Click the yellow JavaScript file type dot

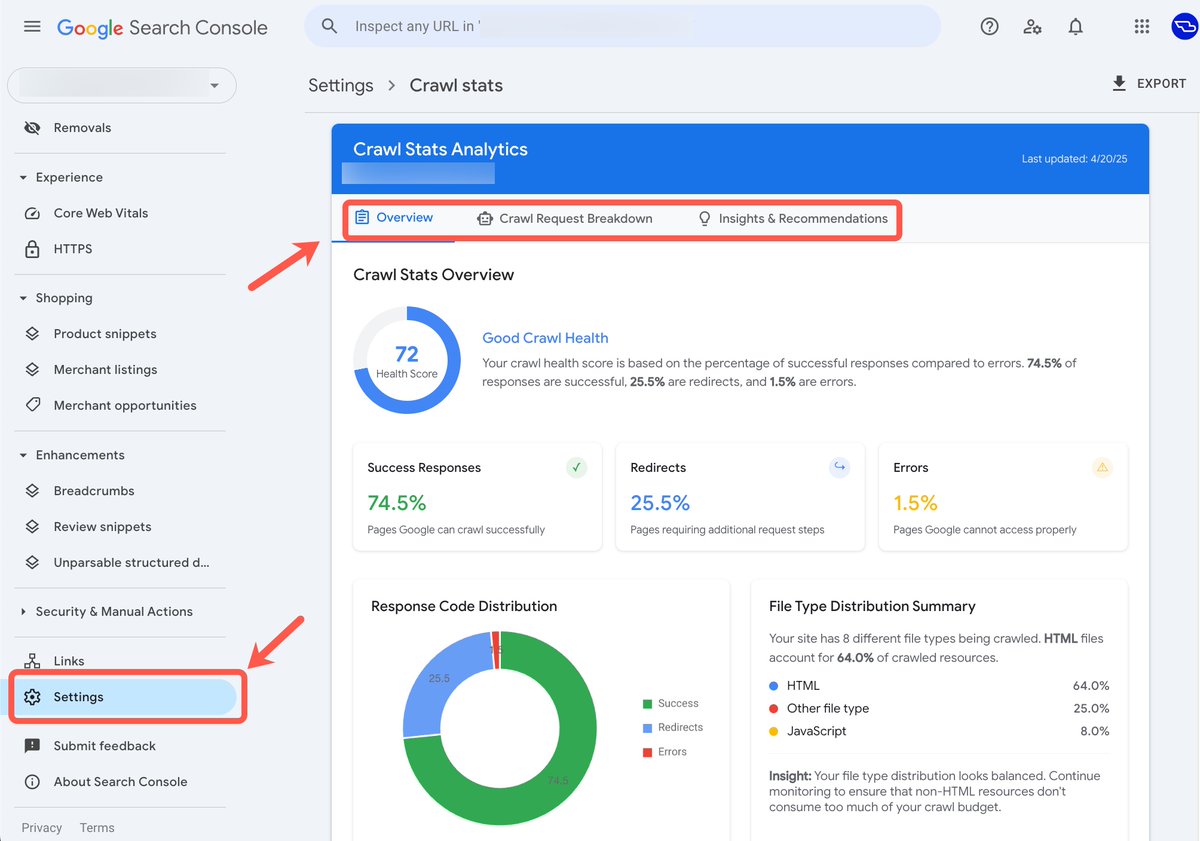click(x=774, y=731)
